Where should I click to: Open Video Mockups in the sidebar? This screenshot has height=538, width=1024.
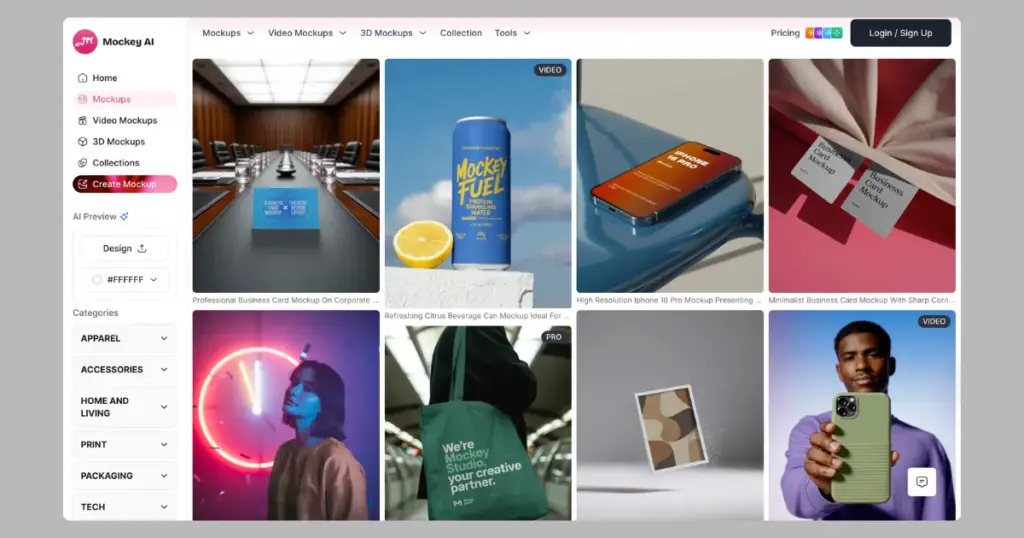coord(124,120)
